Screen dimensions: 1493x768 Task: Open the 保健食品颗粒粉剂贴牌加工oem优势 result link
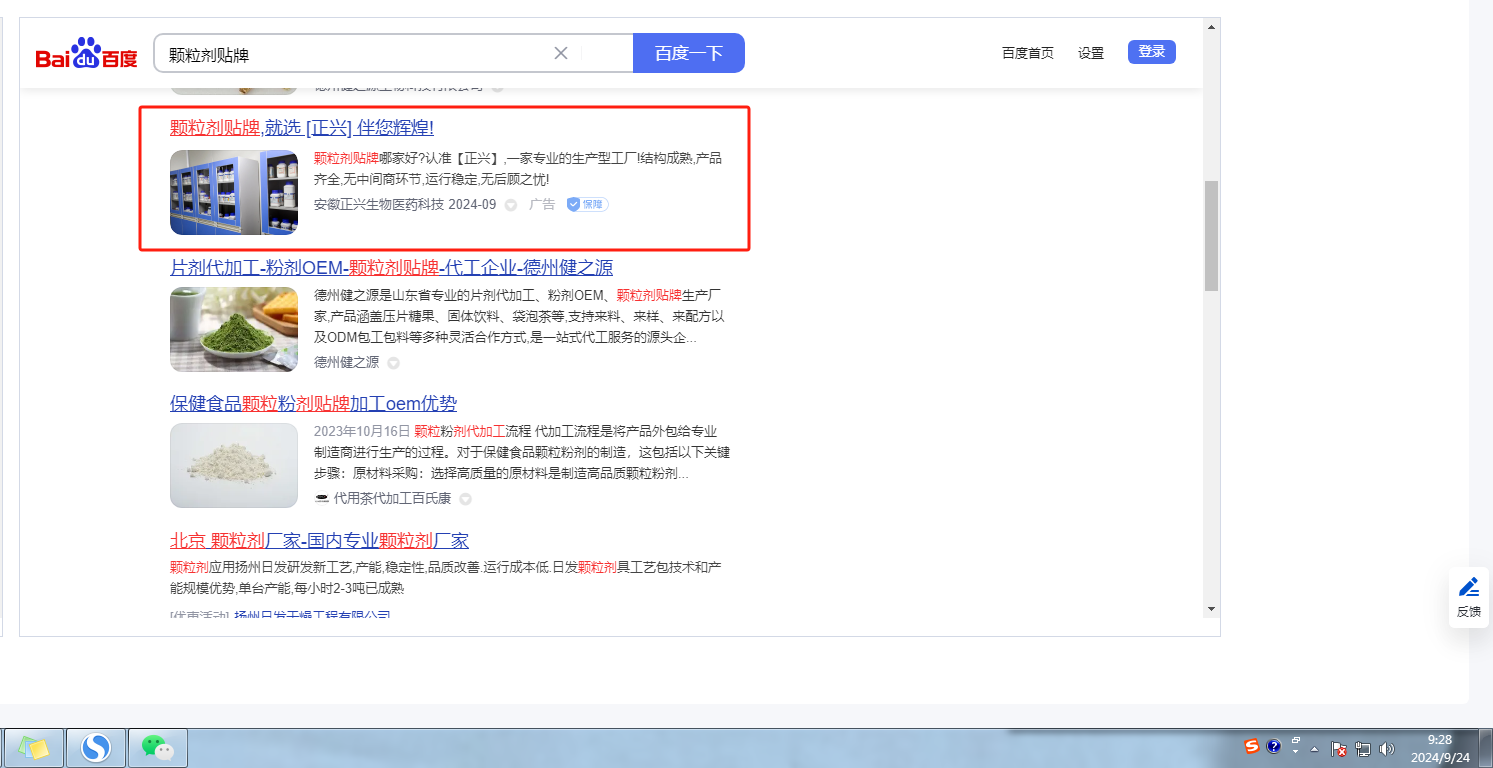313,403
